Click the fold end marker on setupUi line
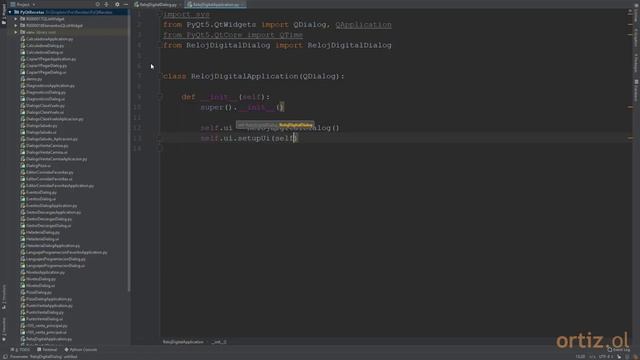 point(160,138)
